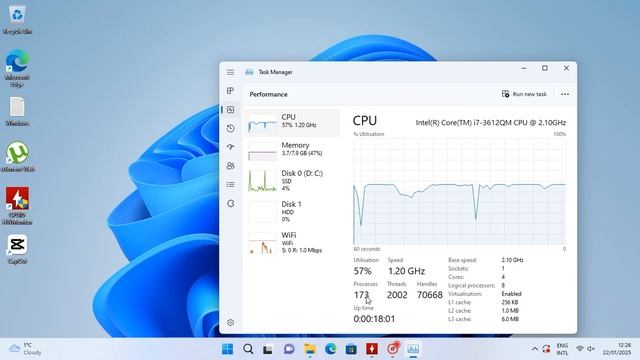The image size is (640, 360).
Task: Open HWMonitor red icon on taskbar
Action: click(372, 349)
